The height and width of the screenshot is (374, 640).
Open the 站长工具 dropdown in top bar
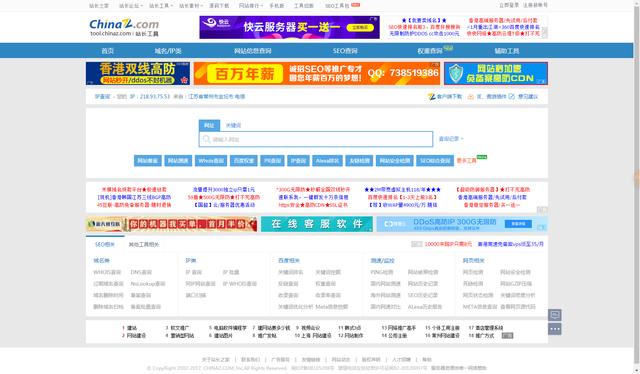(160, 6)
